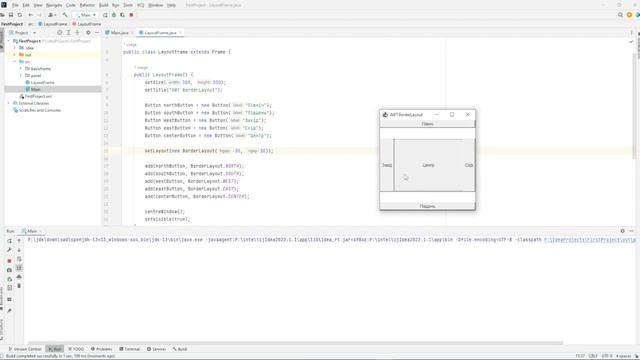This screenshot has height=360, width=640.
Task: Click the Synchronize/reload toolbar icon
Action: (x=20, y=15)
